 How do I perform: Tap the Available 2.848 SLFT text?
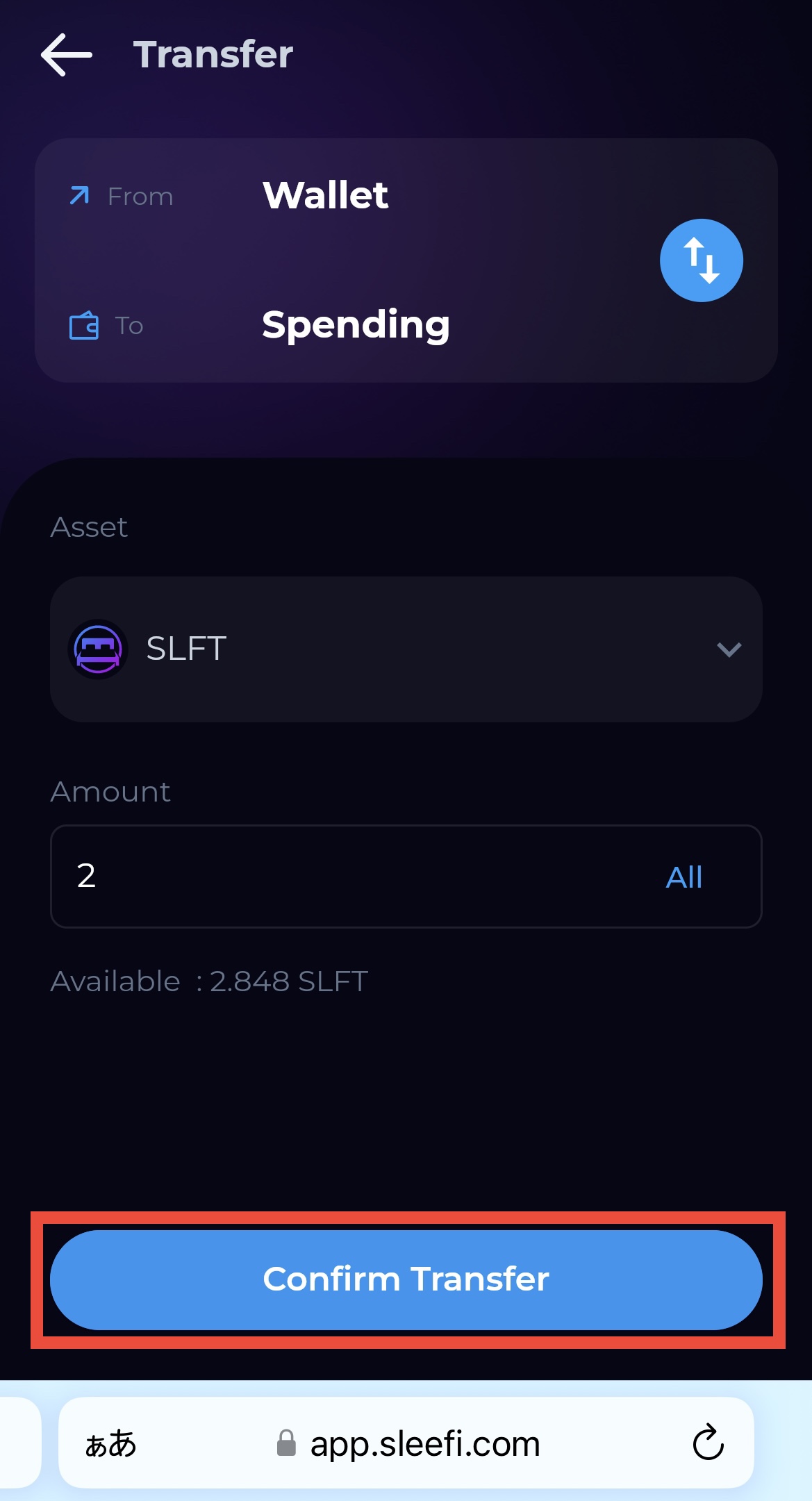[x=209, y=981]
